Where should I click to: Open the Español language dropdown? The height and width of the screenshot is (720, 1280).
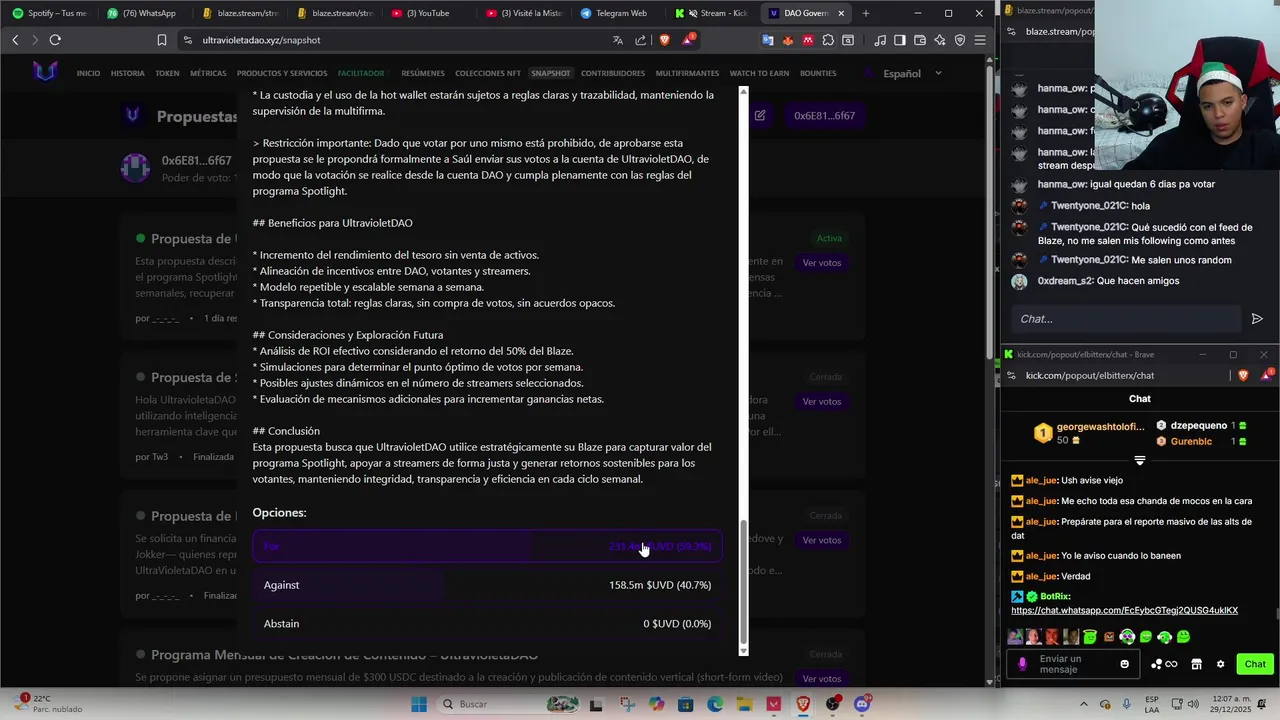(912, 73)
